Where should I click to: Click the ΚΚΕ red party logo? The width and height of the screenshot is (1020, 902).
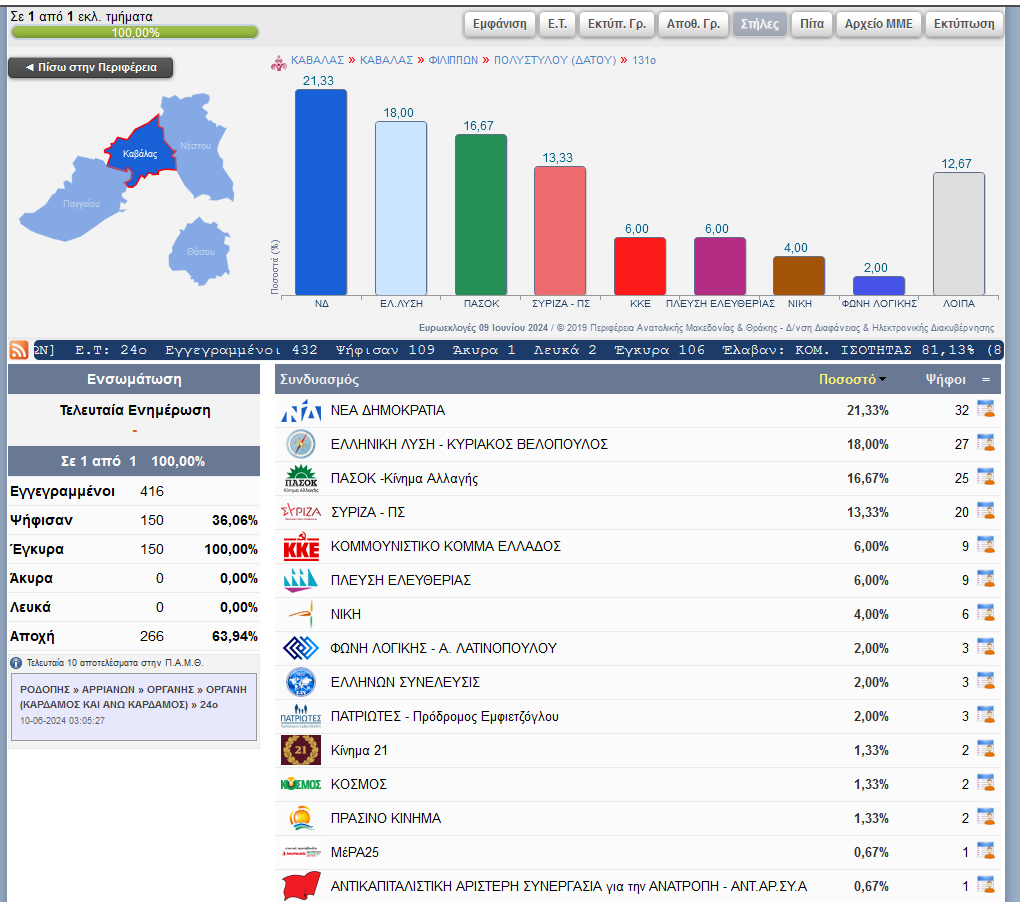301,547
